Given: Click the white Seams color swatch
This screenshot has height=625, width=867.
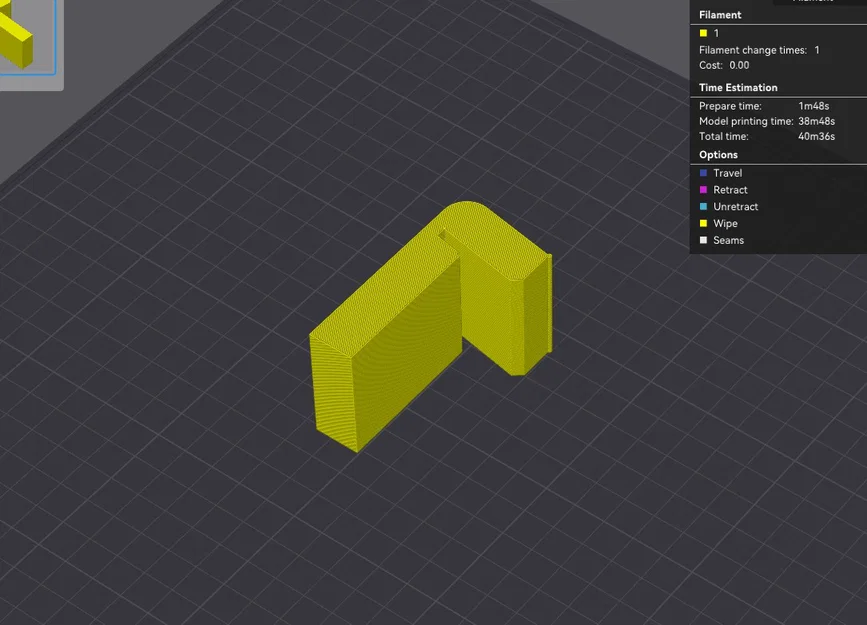Looking at the screenshot, I should 703,240.
